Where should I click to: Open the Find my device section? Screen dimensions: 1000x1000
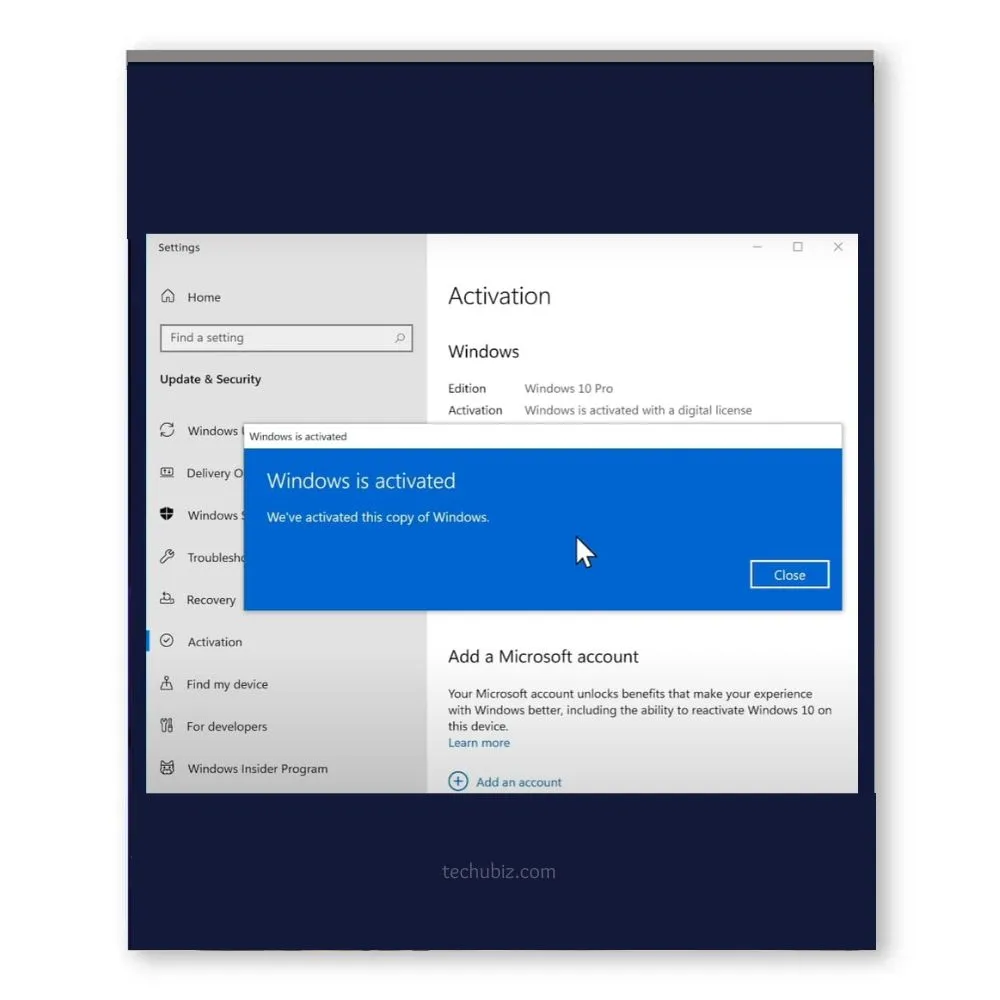227,684
